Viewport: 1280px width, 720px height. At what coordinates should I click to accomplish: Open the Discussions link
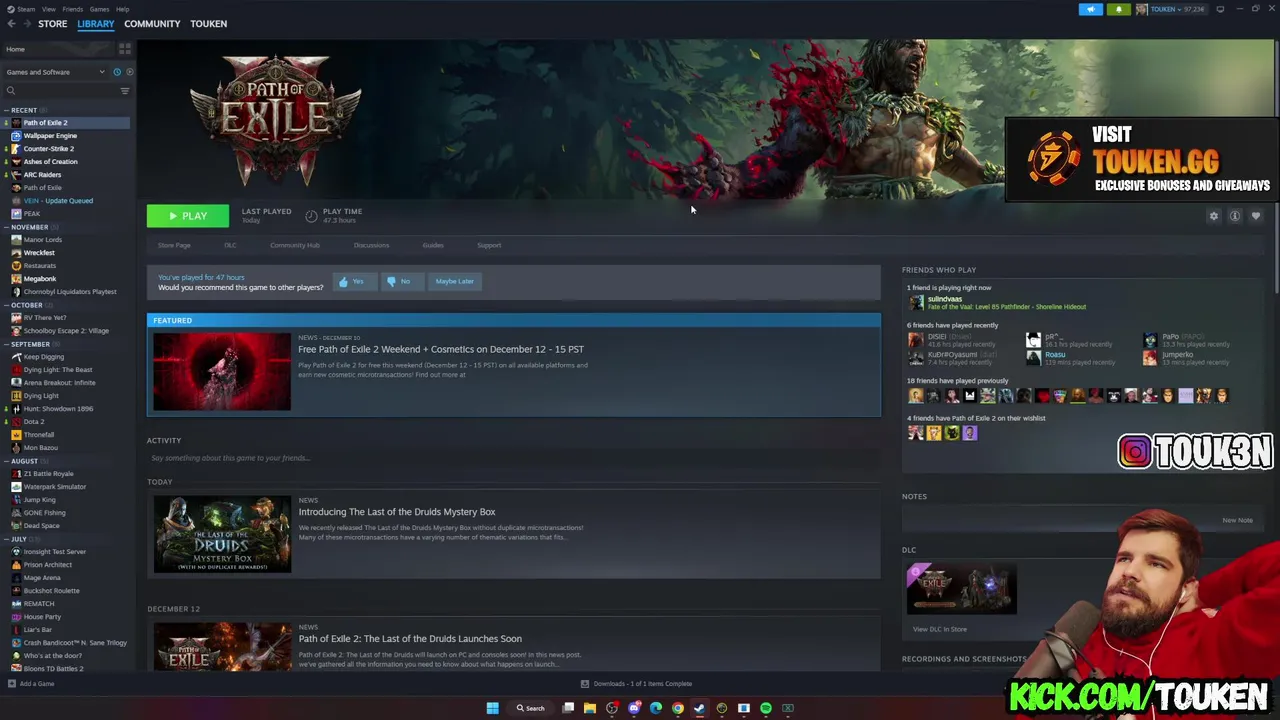[x=371, y=245]
